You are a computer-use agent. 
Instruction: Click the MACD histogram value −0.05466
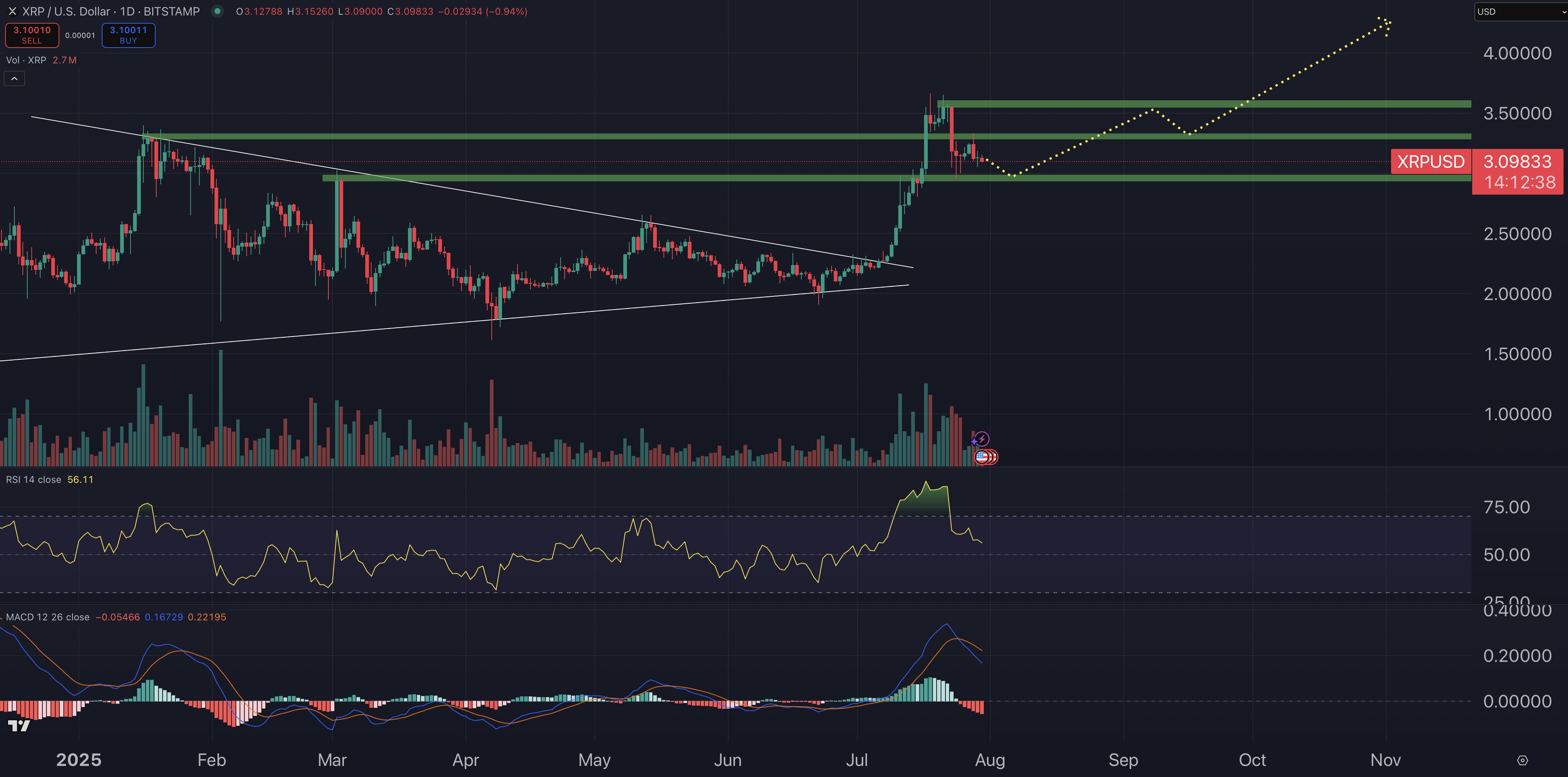pyautogui.click(x=118, y=617)
